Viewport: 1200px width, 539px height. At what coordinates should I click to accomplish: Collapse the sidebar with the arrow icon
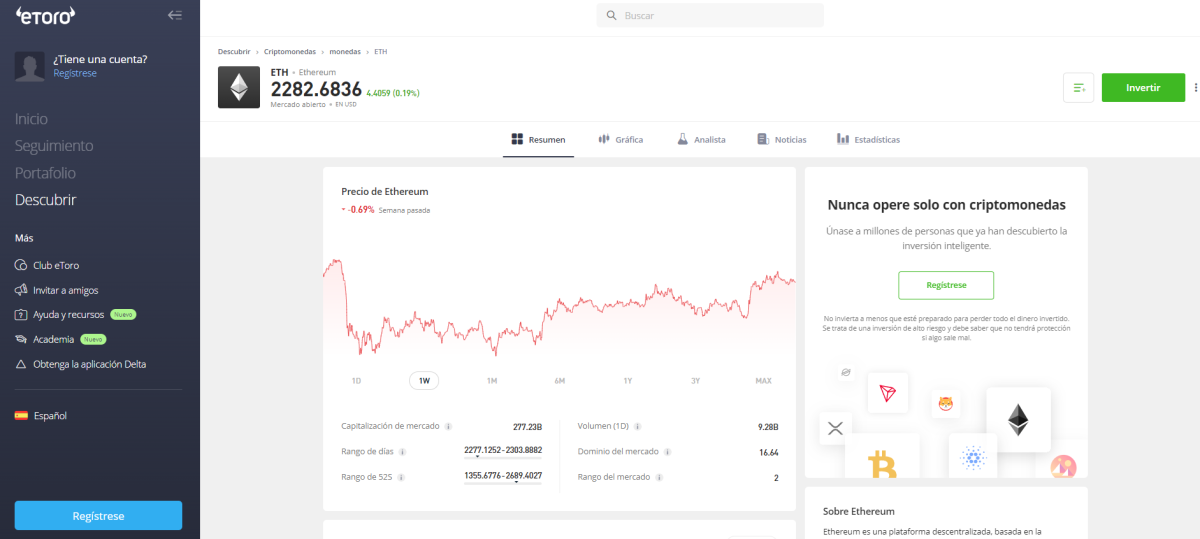point(175,15)
